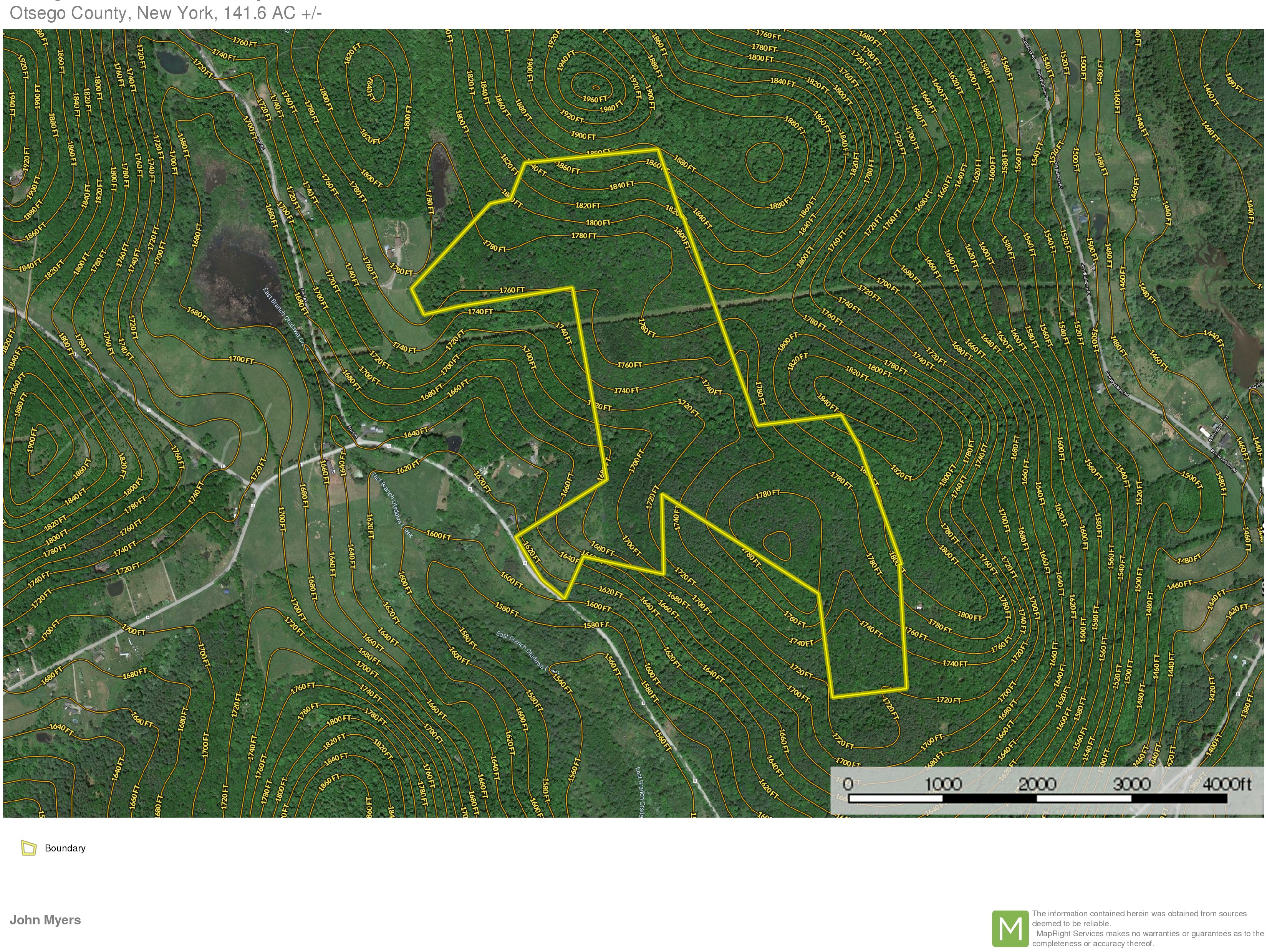Click the 4000ft mark on scale bar

click(1227, 784)
